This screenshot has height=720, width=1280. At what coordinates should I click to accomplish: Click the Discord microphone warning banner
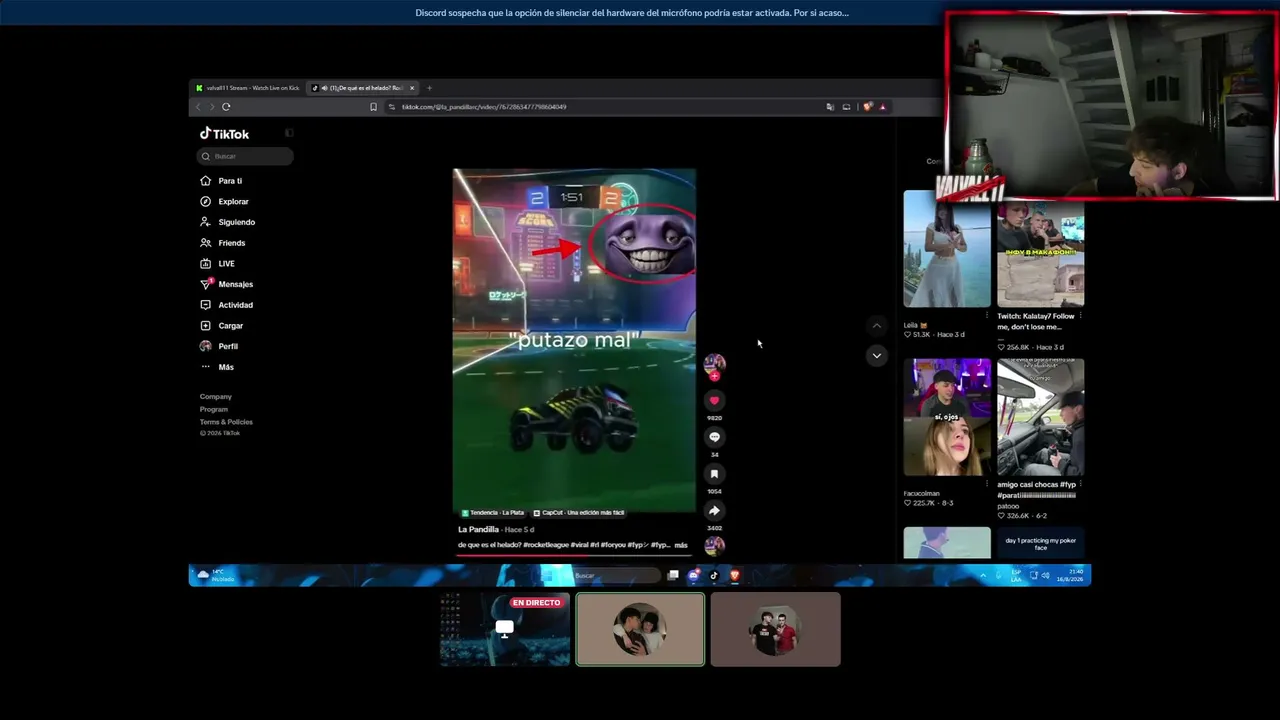[x=632, y=13]
